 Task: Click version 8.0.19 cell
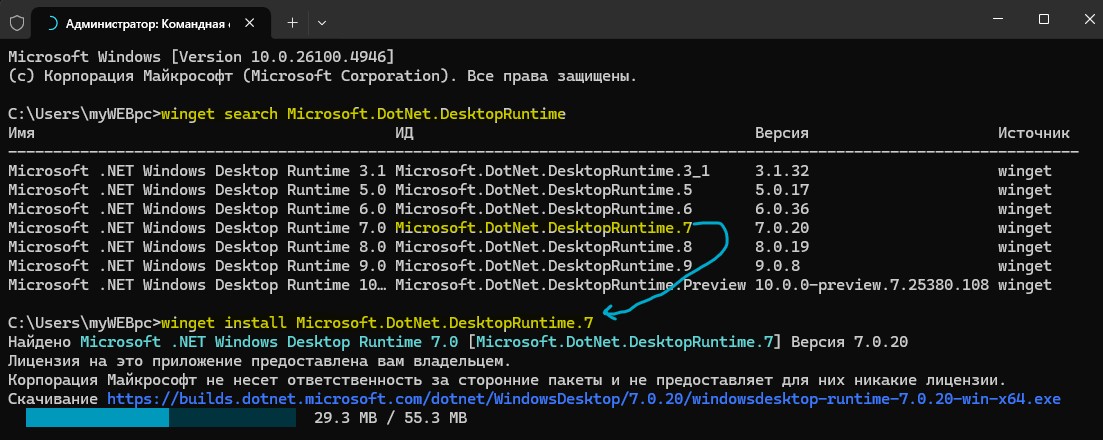click(782, 246)
